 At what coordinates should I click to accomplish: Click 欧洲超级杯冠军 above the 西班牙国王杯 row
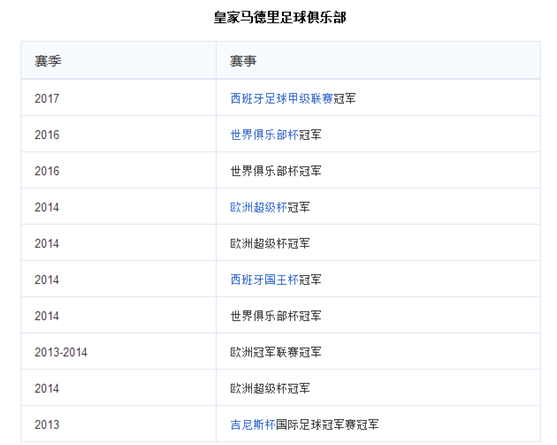pos(270,243)
